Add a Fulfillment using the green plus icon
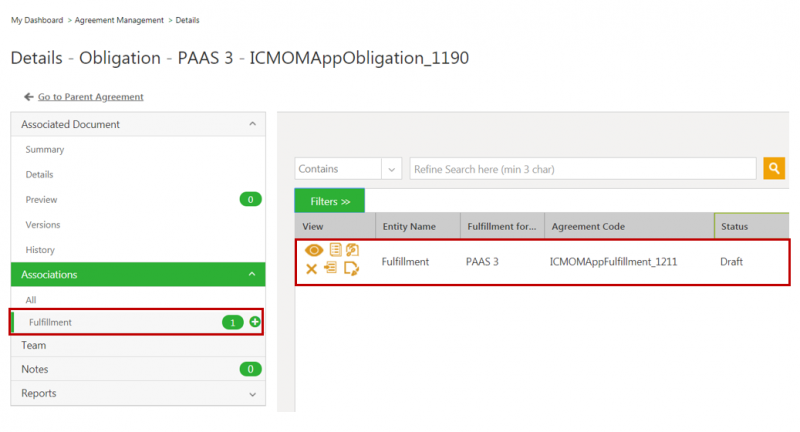 click(255, 322)
